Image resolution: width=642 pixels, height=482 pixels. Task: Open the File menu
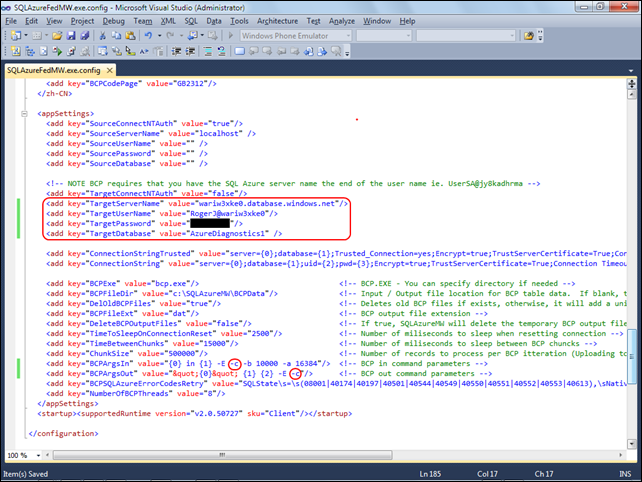coord(11,21)
